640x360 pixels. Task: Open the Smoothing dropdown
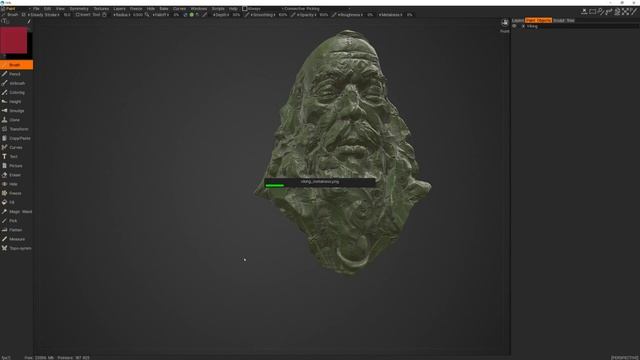point(262,15)
